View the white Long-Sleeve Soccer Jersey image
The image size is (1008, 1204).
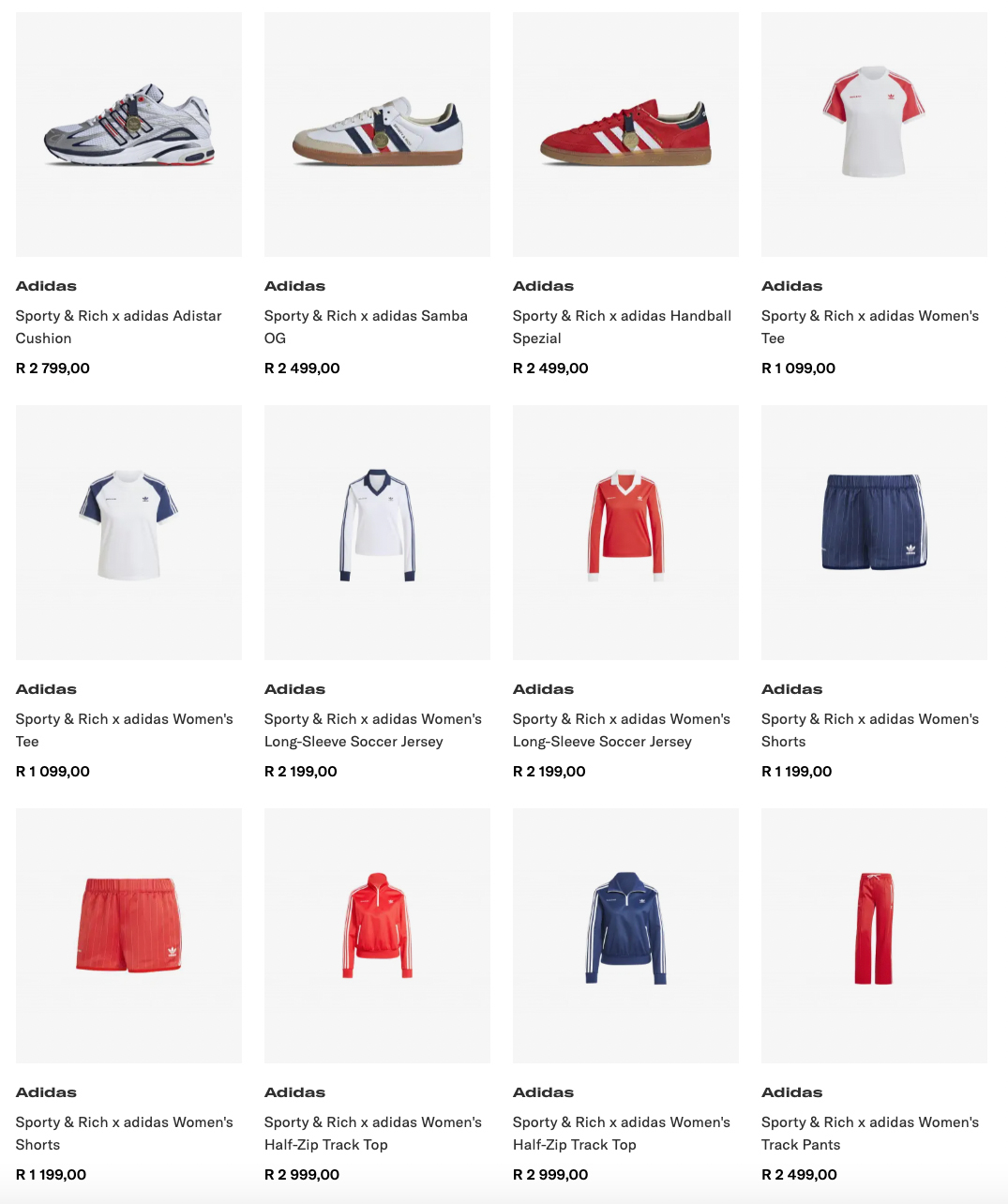point(377,533)
